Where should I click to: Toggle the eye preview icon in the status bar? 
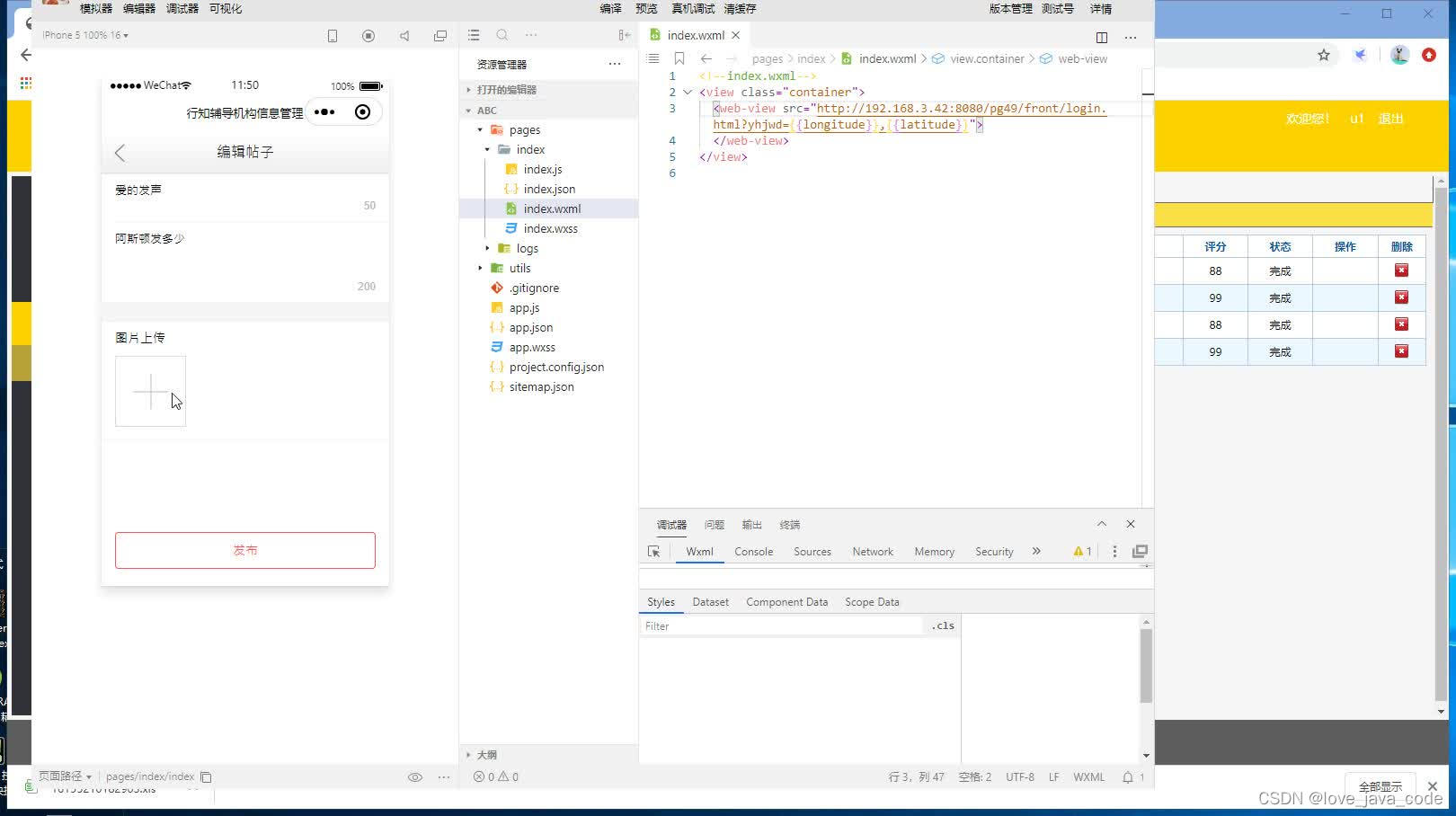[x=415, y=777]
